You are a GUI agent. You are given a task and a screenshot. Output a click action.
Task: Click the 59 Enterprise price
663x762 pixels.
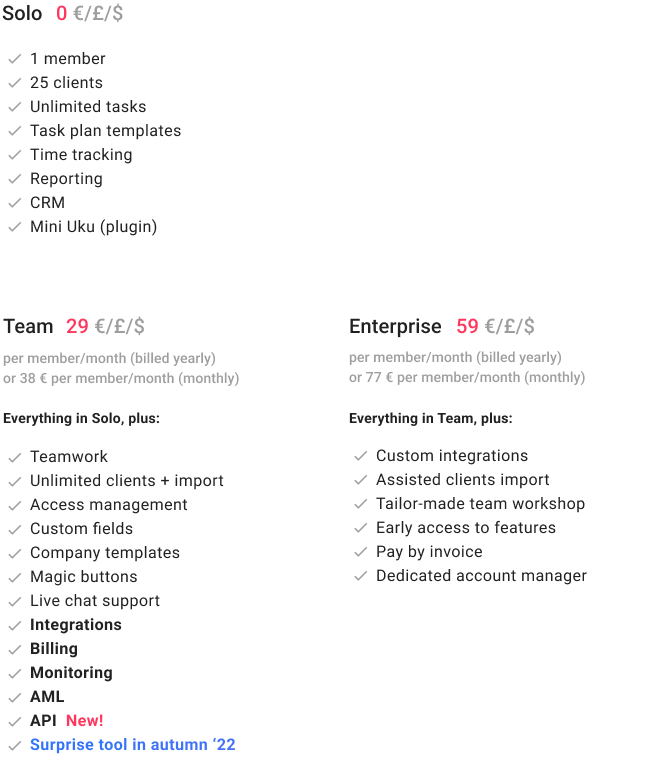[x=467, y=326]
